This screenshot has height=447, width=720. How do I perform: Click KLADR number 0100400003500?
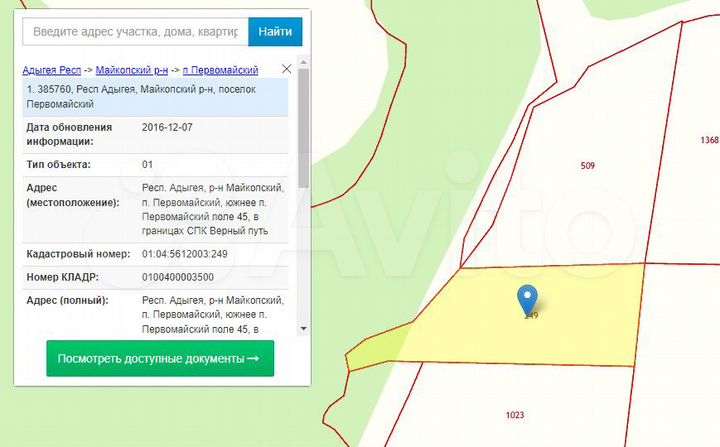coord(178,277)
